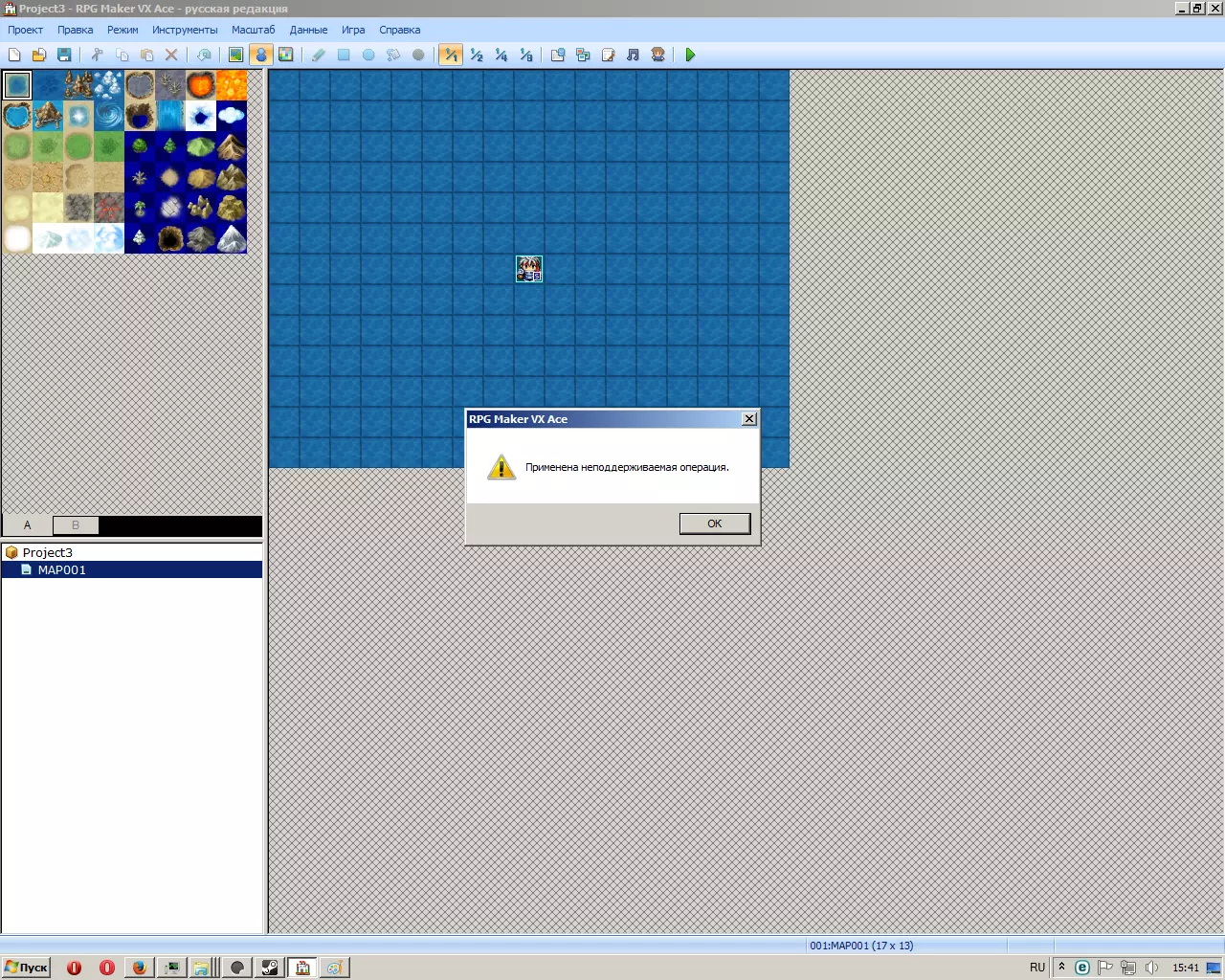Click the Undo arrow icon
This screenshot has height=980, width=1225.
click(204, 55)
